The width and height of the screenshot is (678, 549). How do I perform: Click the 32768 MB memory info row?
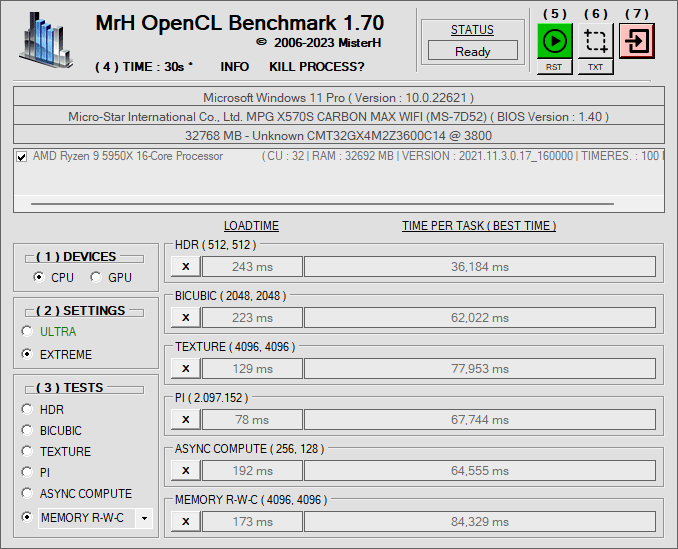(x=339, y=135)
